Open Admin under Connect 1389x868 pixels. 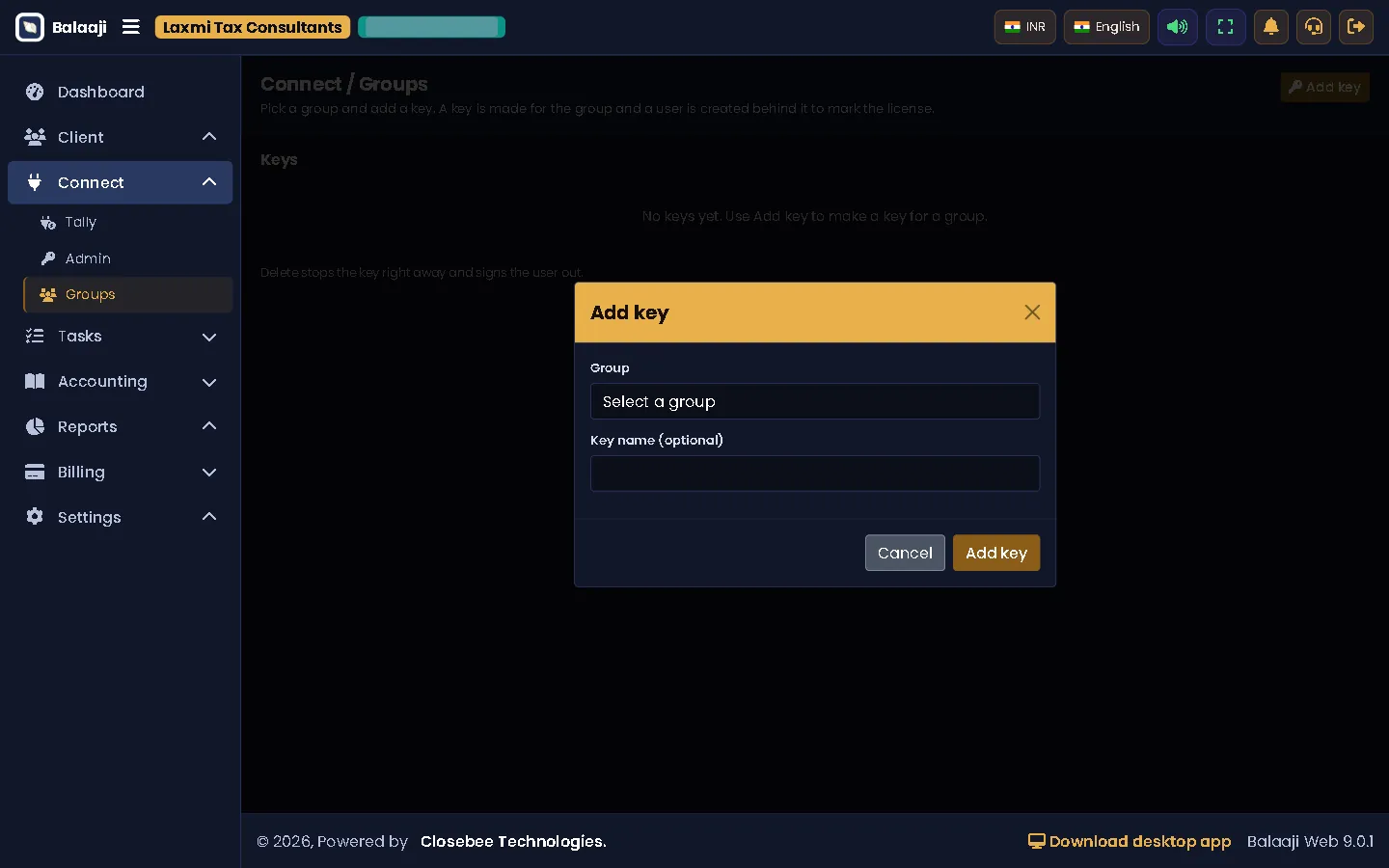click(128, 258)
